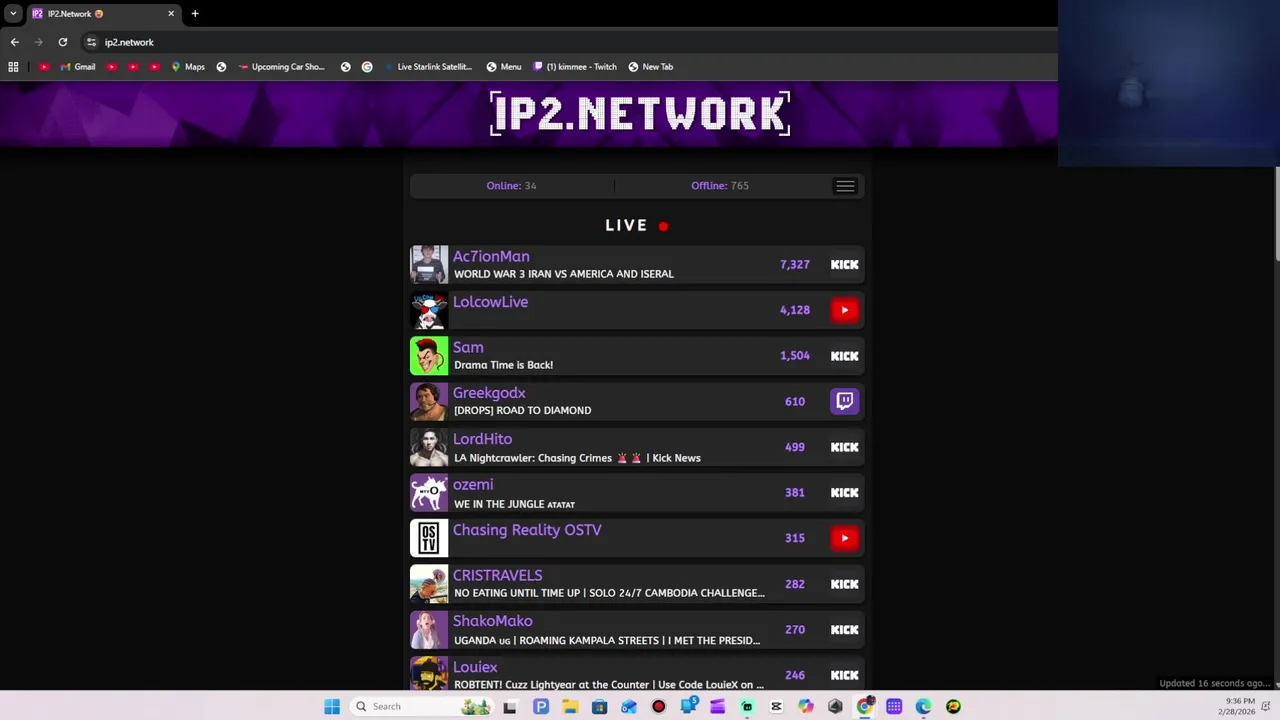Click ozemi's purple avatar thumbnail
The height and width of the screenshot is (720, 1280).
coord(429,492)
